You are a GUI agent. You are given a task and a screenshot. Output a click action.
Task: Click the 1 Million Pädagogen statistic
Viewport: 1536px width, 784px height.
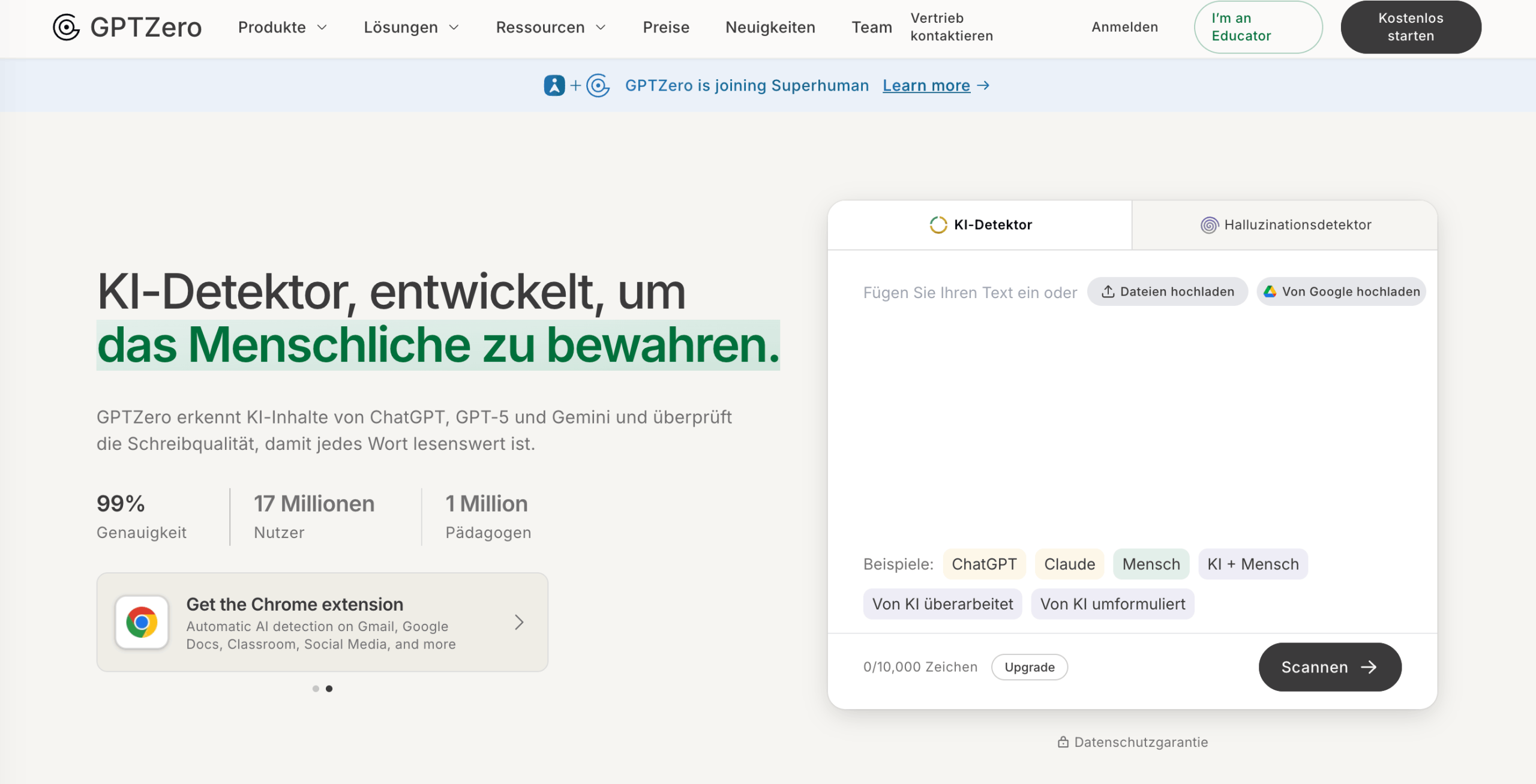488,516
